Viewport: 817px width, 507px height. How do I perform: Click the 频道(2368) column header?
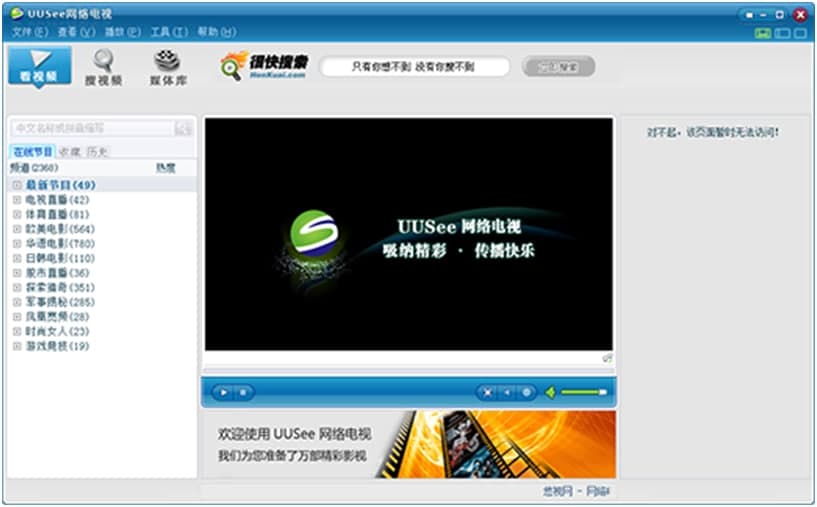34,168
